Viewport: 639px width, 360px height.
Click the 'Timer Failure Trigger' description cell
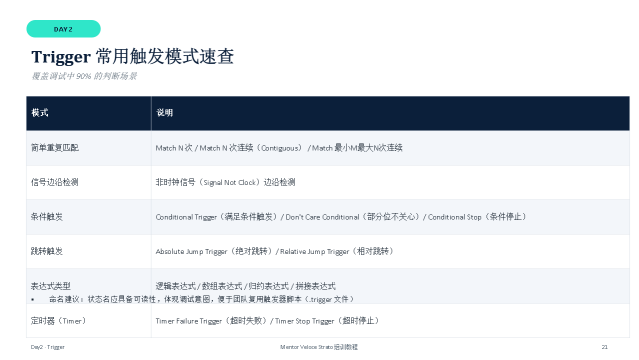pyautogui.click(x=390, y=320)
